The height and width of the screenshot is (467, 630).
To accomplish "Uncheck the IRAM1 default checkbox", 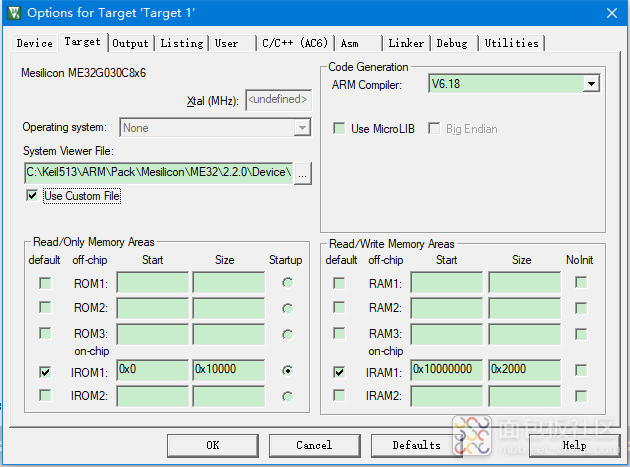I will click(x=339, y=372).
